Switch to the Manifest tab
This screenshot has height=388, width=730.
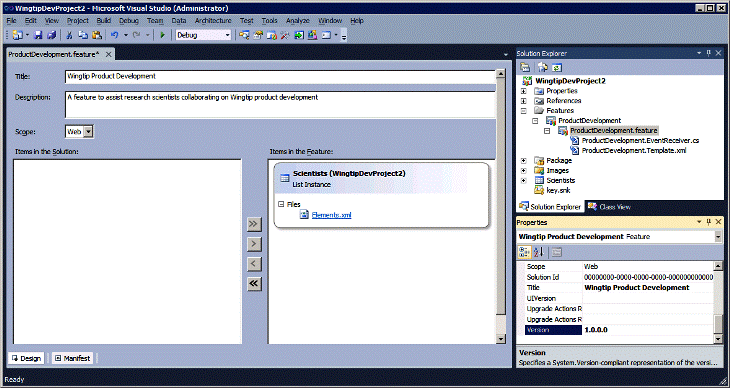(73, 358)
